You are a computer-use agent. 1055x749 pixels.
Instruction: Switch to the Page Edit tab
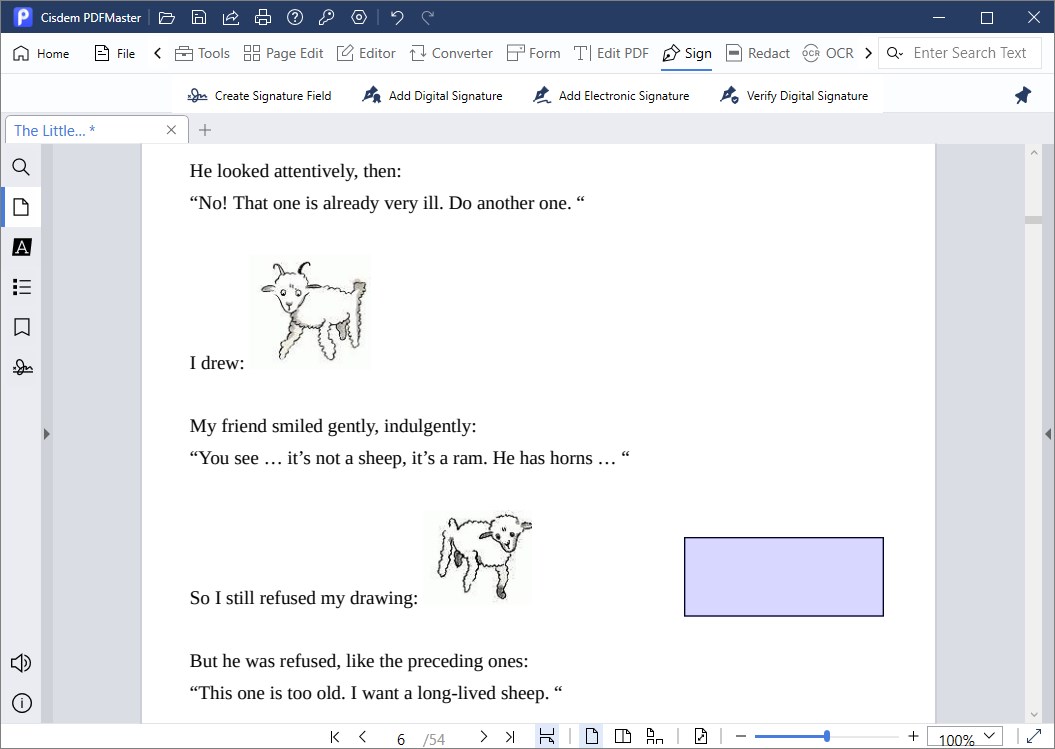pyautogui.click(x=283, y=53)
